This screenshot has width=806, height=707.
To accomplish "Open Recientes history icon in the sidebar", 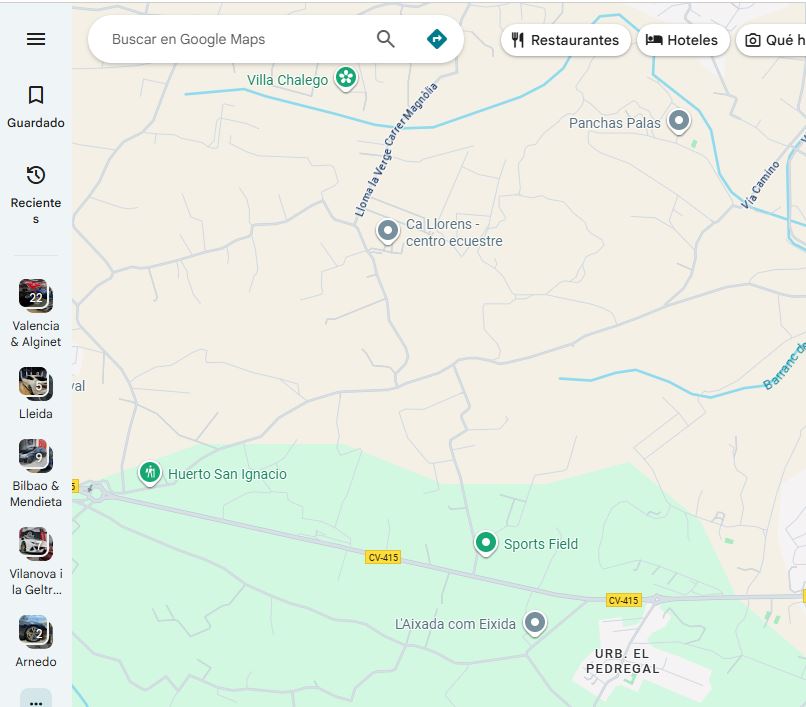I will 36,174.
